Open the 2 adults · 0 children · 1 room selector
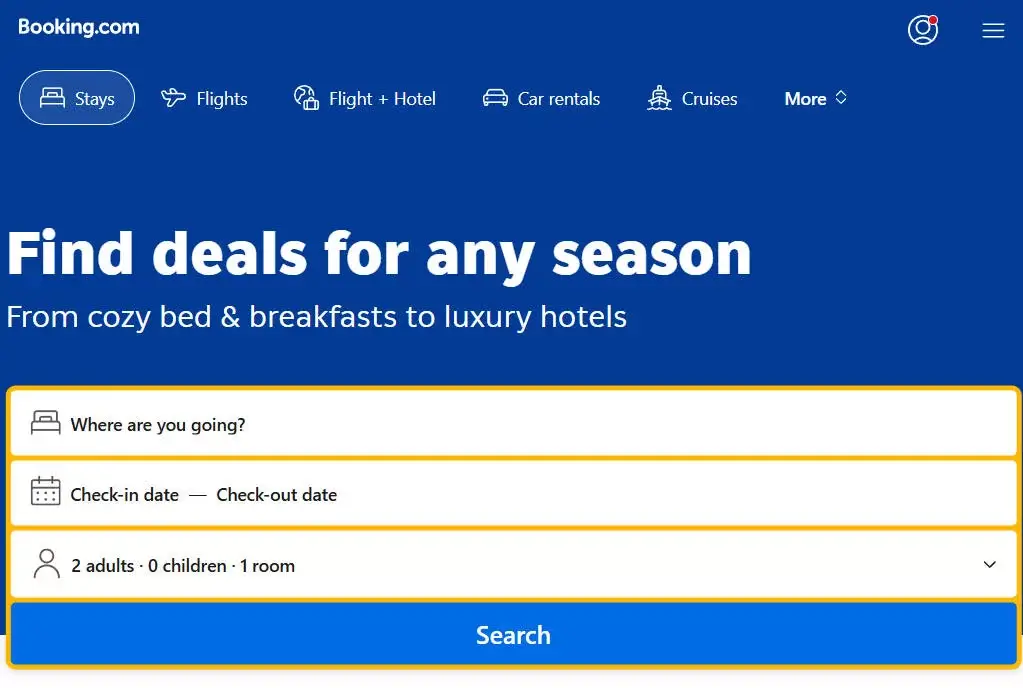The width and height of the screenshot is (1023, 688). click(x=514, y=565)
